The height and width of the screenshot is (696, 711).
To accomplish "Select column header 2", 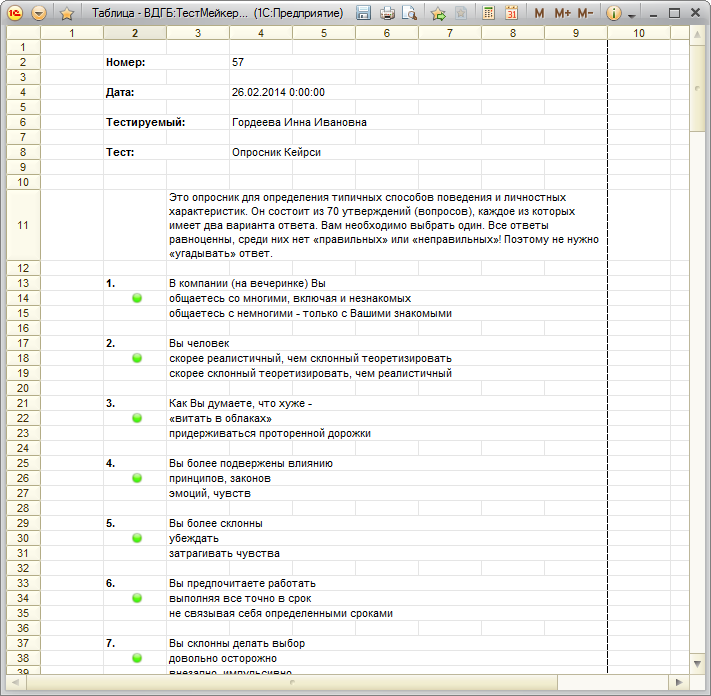I will tap(135, 33).
